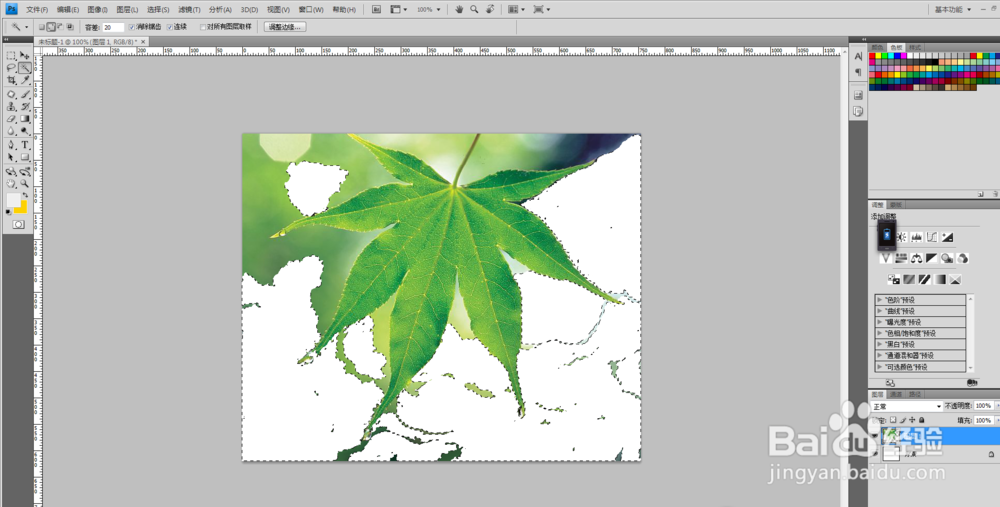Select the Brush tool
This screenshot has height=507, width=1000.
click(25, 94)
